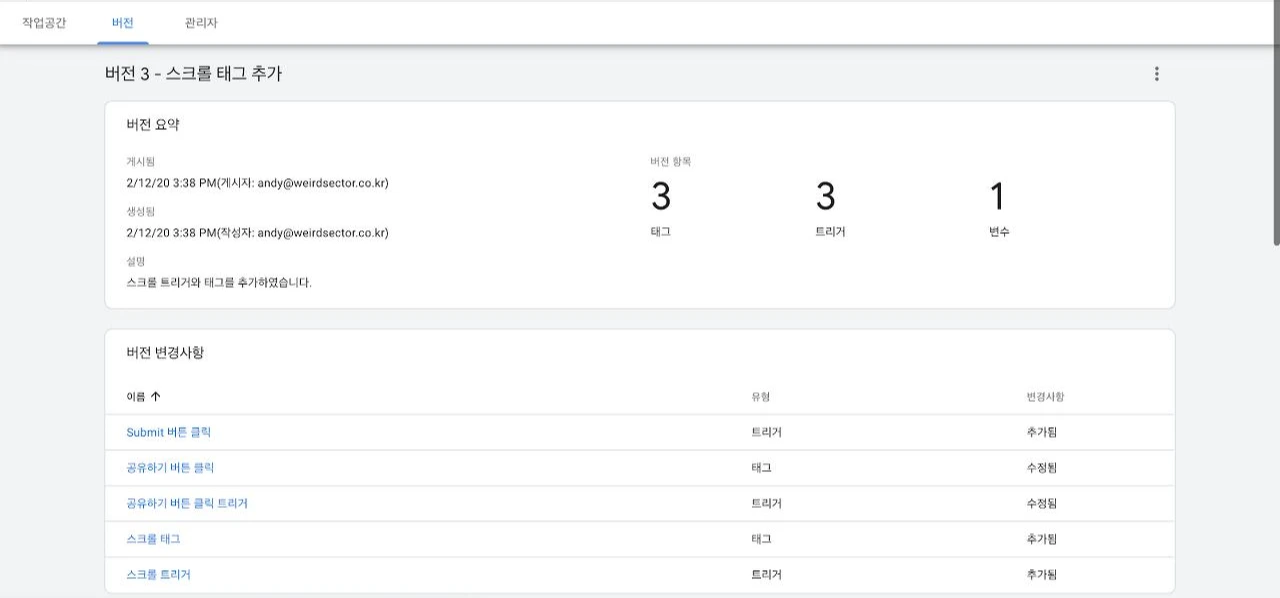Image resolution: width=1280 pixels, height=598 pixels.
Task: Click the 공유하기 버튼 클릭 트리거 link
Action: pyautogui.click(x=187, y=504)
